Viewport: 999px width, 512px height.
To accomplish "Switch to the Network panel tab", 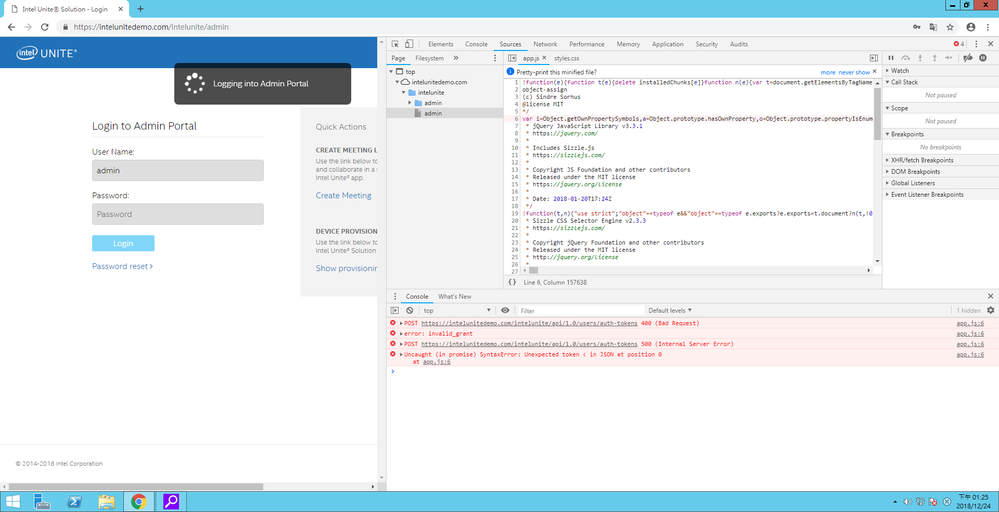I will point(545,44).
